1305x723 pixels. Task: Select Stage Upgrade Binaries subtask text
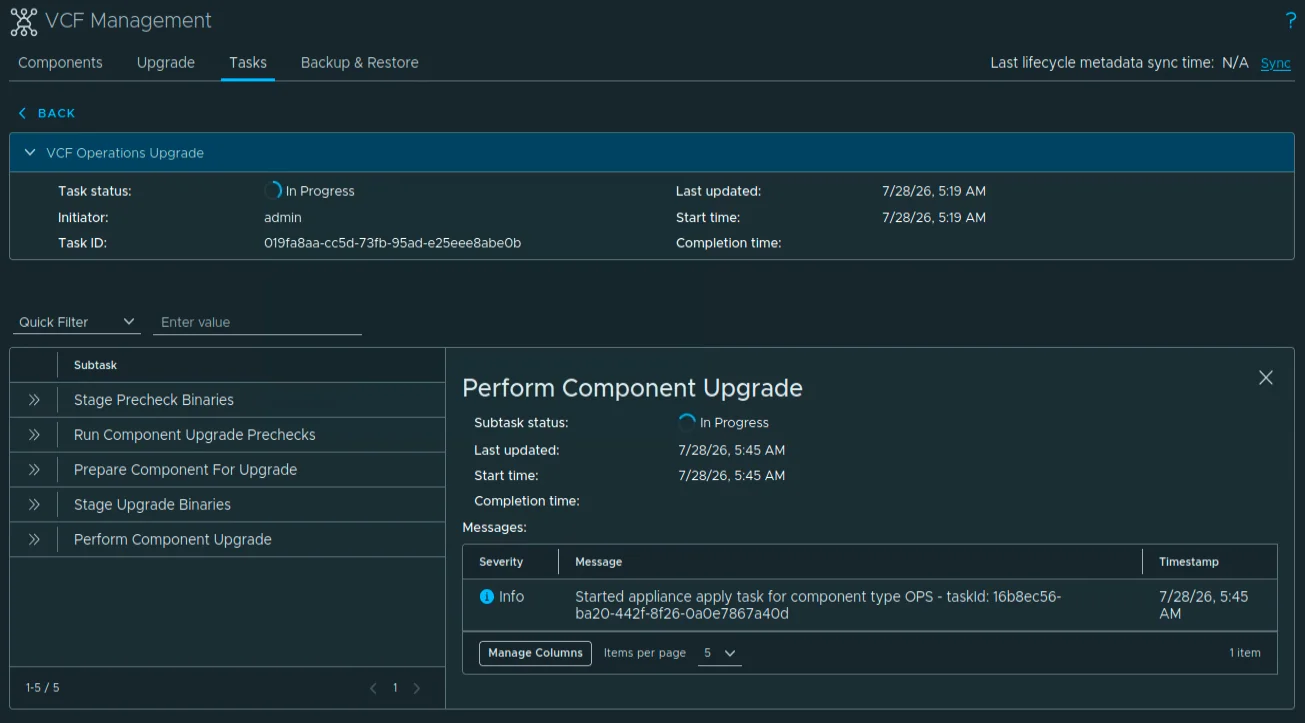tap(152, 505)
